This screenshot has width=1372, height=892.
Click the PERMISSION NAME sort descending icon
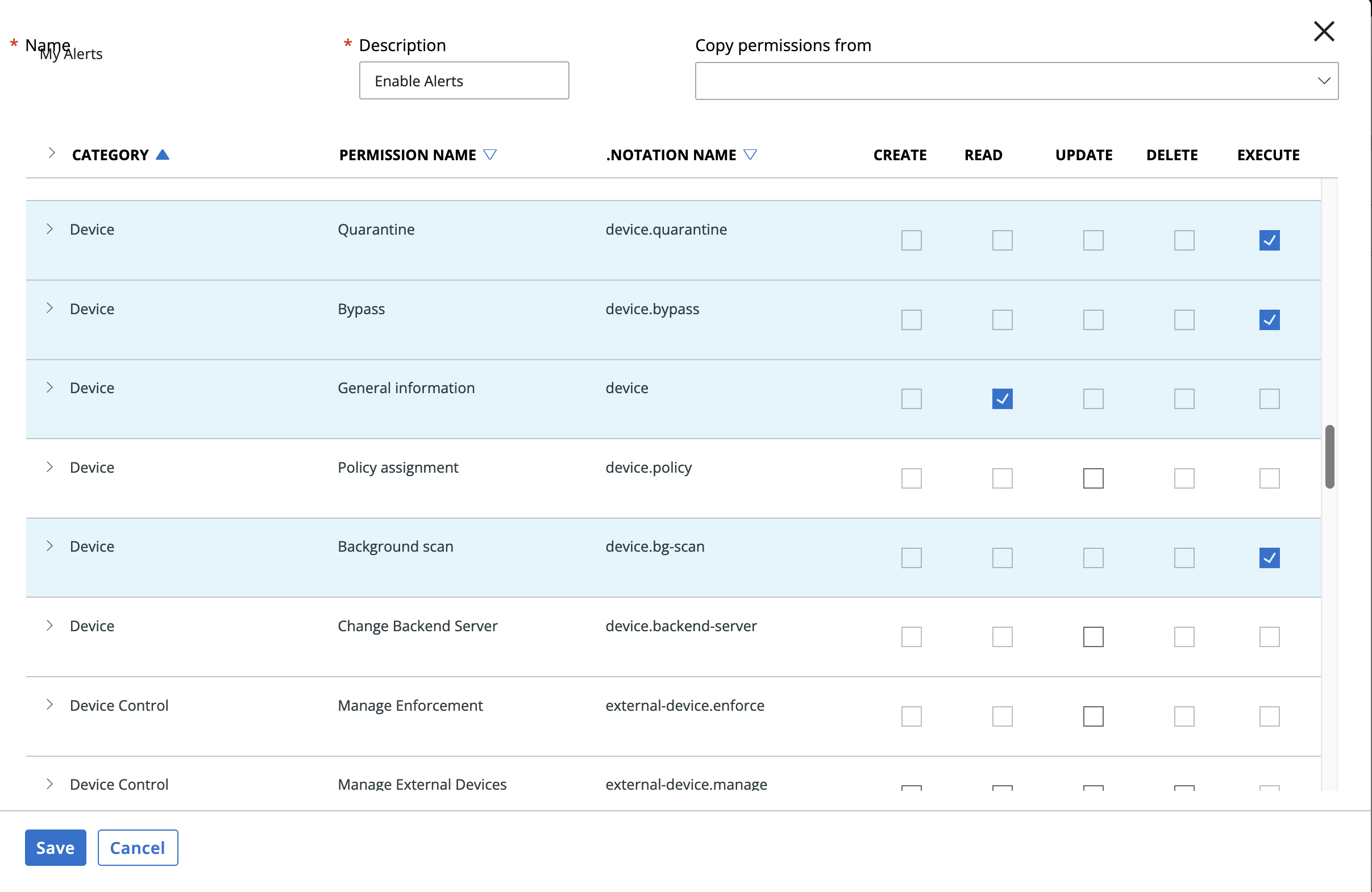pyautogui.click(x=490, y=154)
